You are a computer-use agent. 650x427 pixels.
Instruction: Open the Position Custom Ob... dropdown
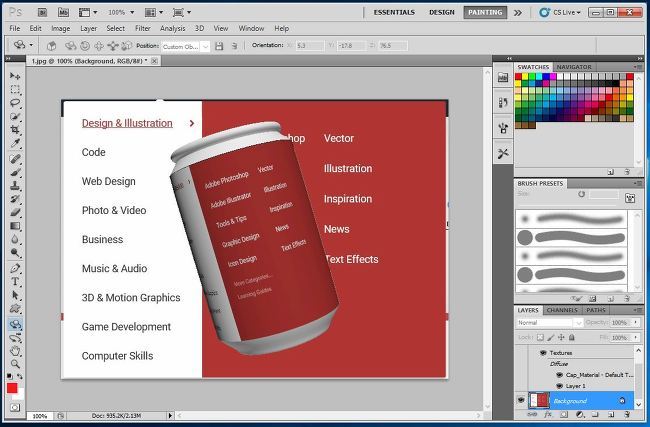(186, 46)
